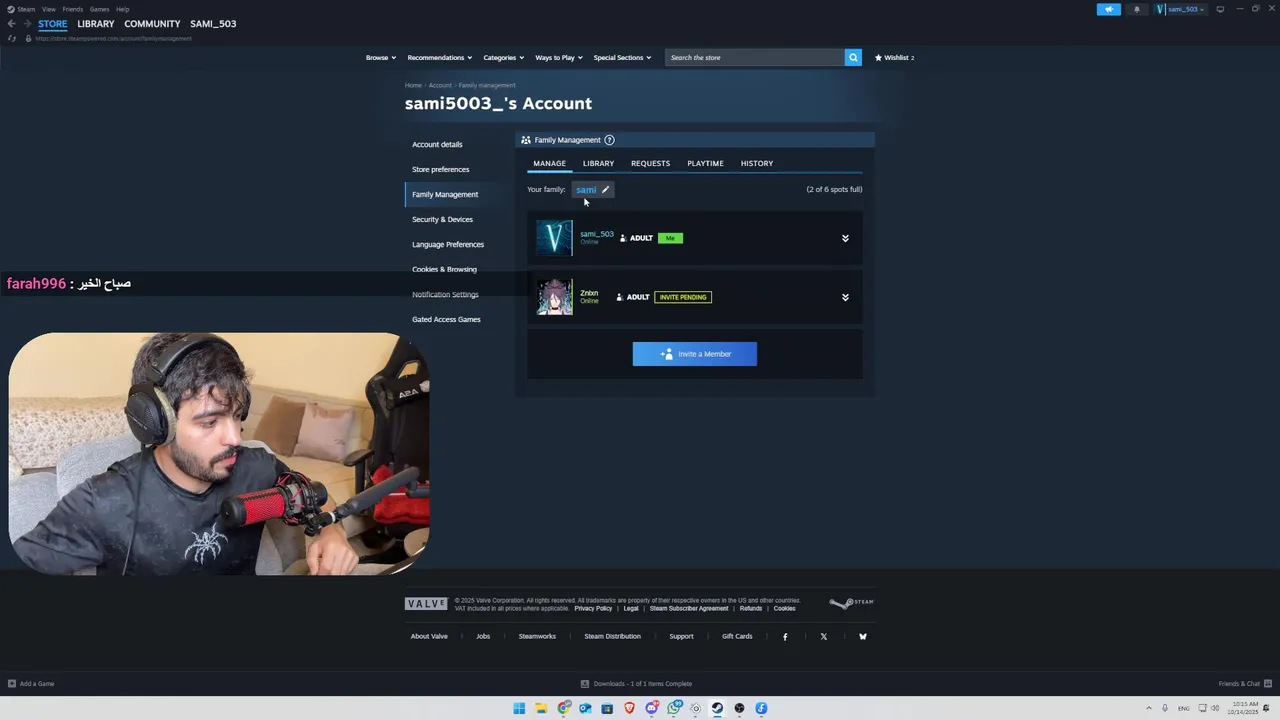Click Invite a Member button
Image resolution: width=1280 pixels, height=720 pixels.
point(695,354)
